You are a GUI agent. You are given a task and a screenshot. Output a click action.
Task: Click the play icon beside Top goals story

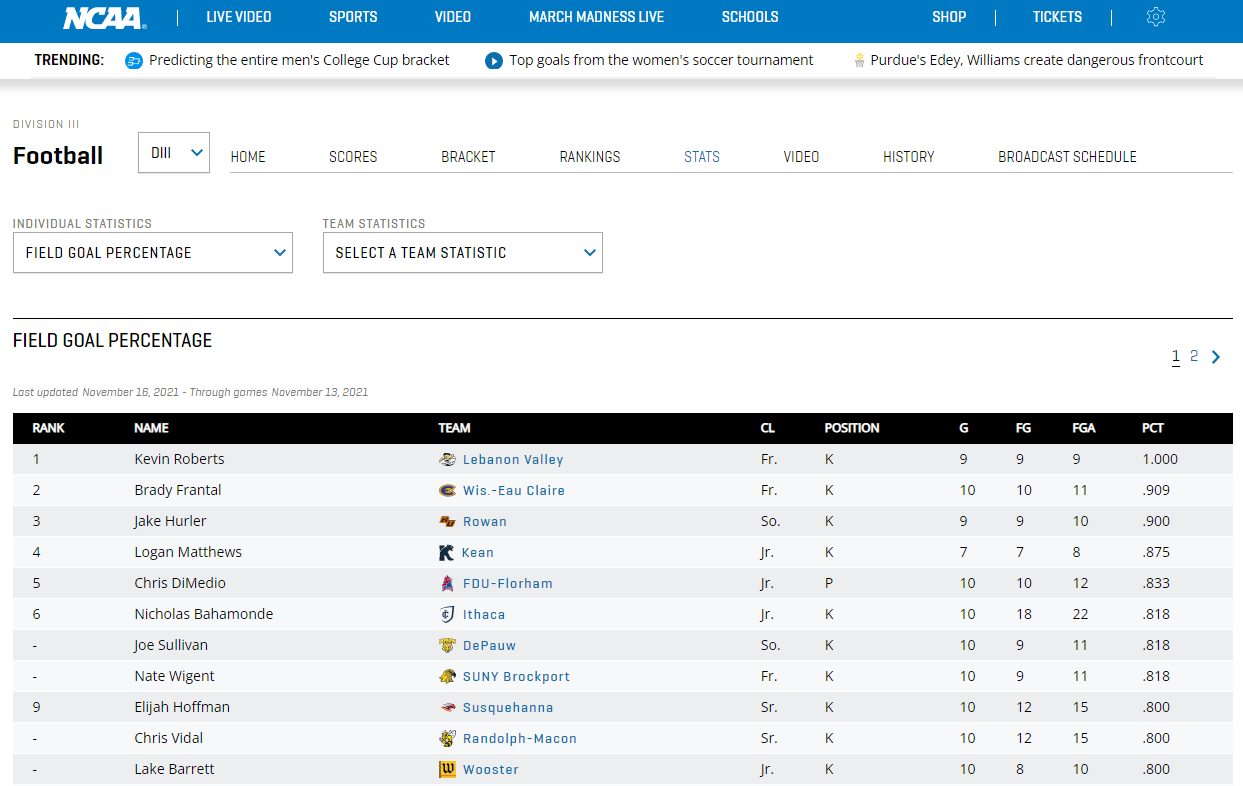click(x=494, y=61)
